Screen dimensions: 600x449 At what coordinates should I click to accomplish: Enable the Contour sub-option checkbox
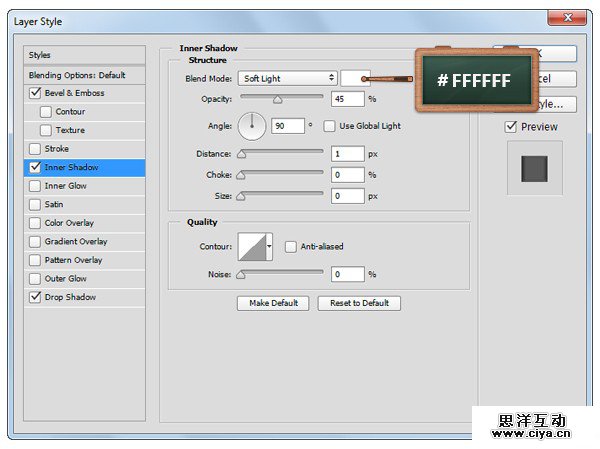pos(46,112)
